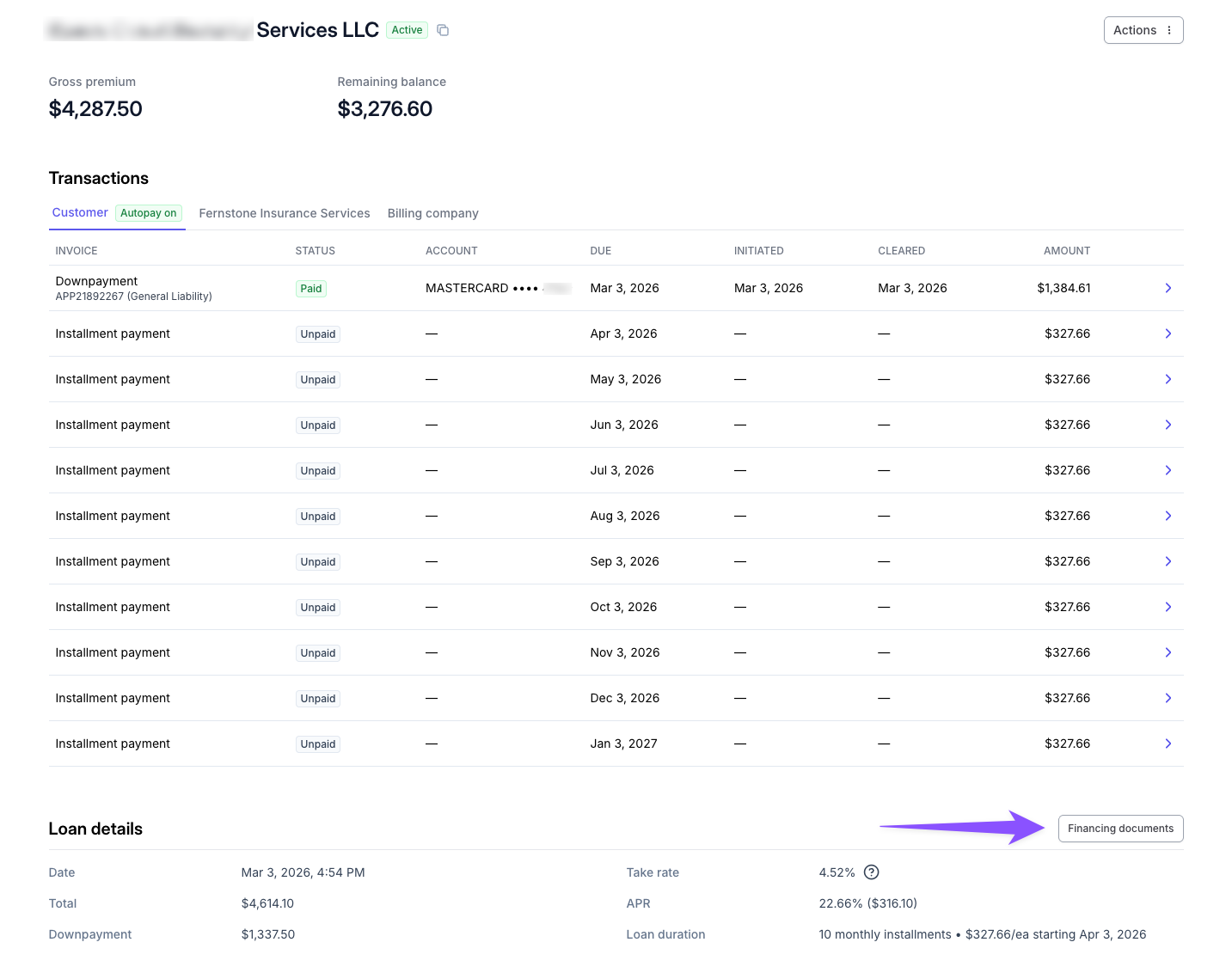
Task: Click the Financing documents button
Action: coord(1120,829)
